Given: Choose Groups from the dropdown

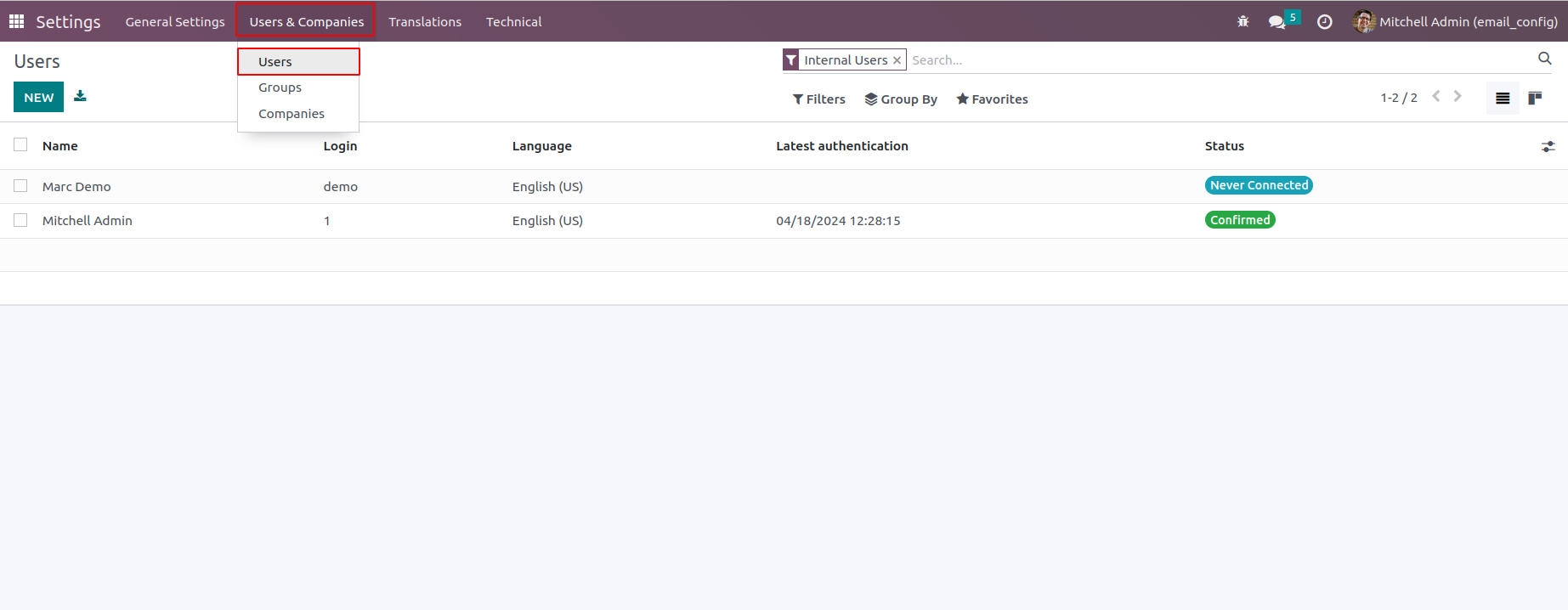Looking at the screenshot, I should [x=298, y=88].
